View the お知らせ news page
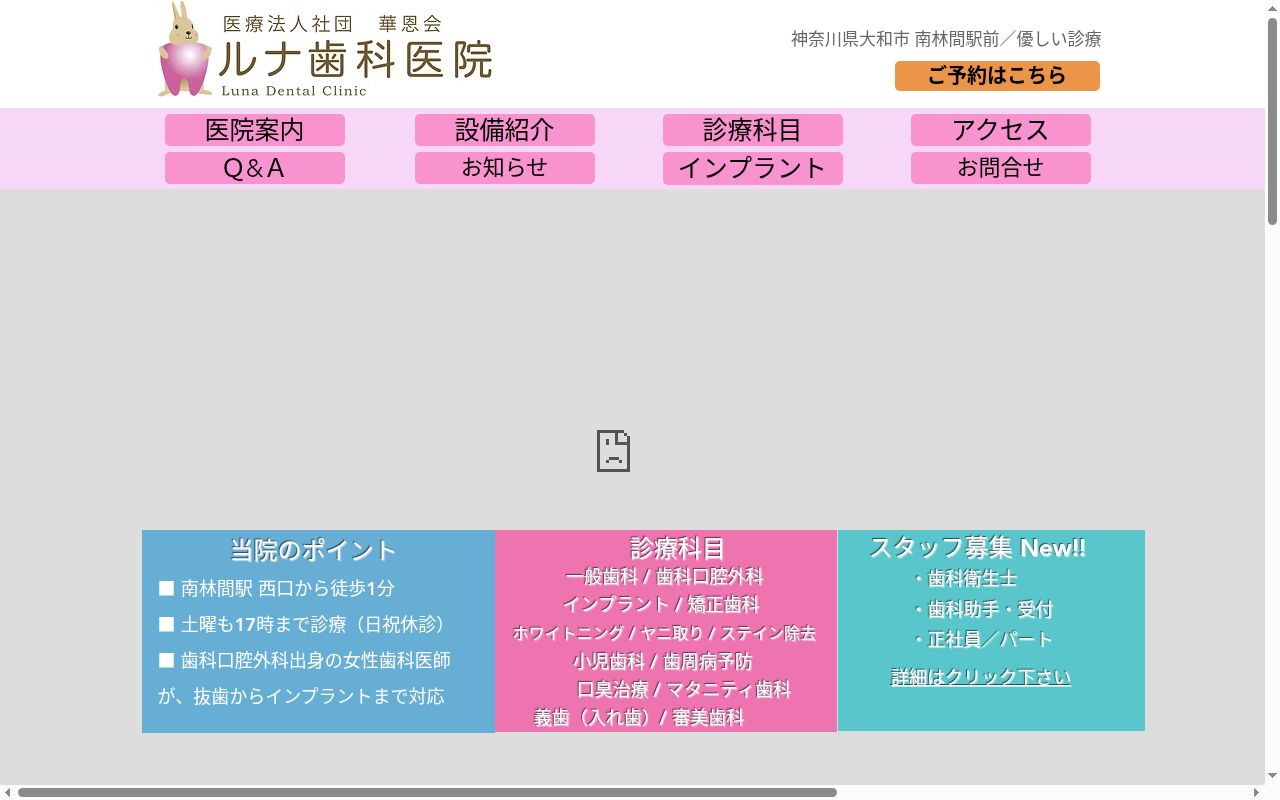Viewport: 1280px width, 800px height. [x=505, y=168]
